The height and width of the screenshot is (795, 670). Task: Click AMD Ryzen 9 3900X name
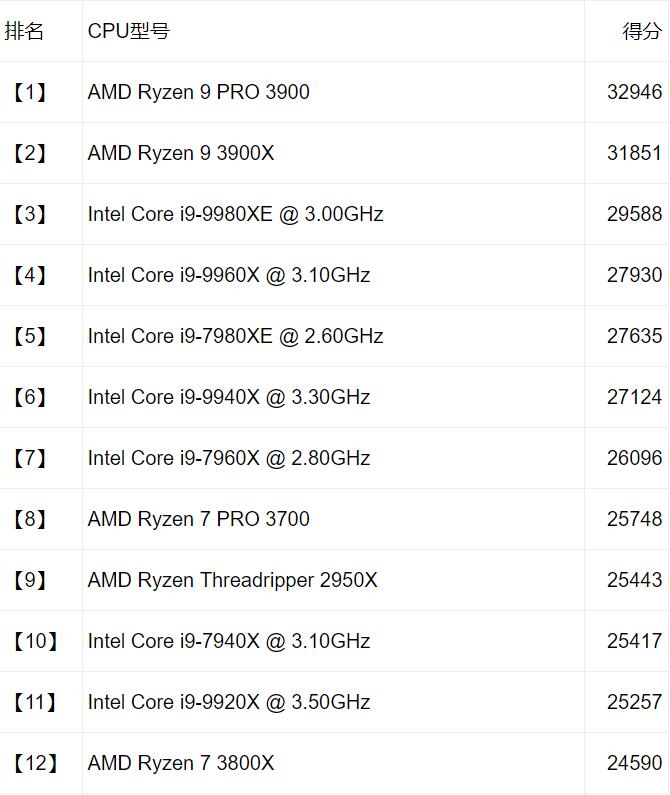(x=180, y=153)
